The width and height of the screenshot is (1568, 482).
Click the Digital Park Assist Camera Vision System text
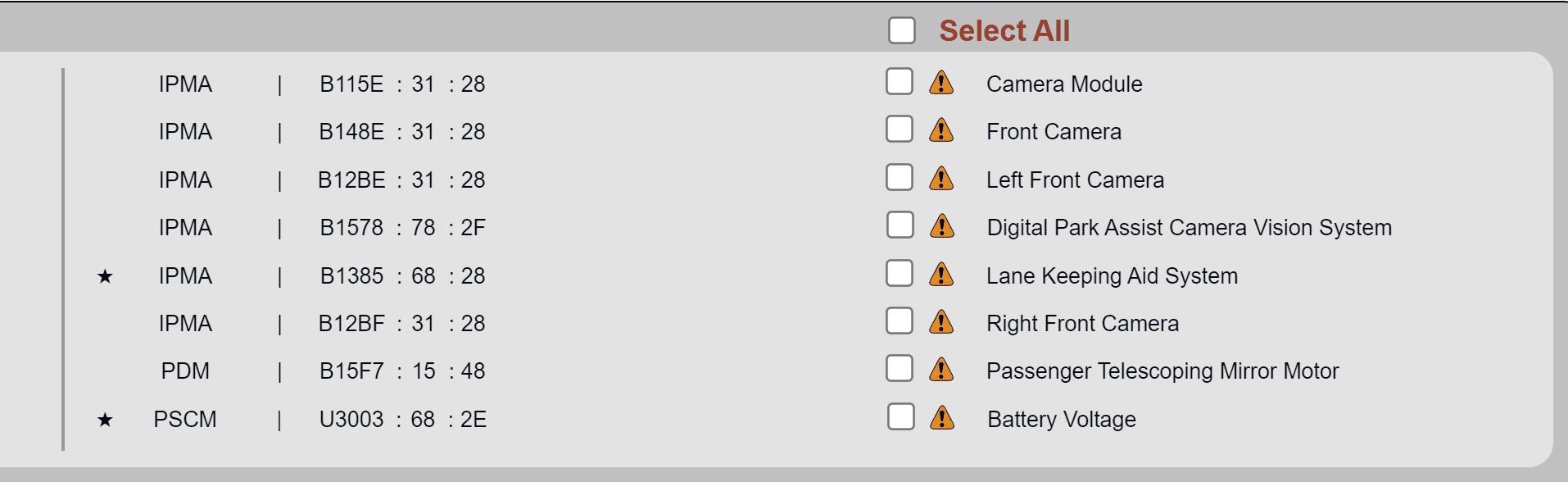(1189, 228)
